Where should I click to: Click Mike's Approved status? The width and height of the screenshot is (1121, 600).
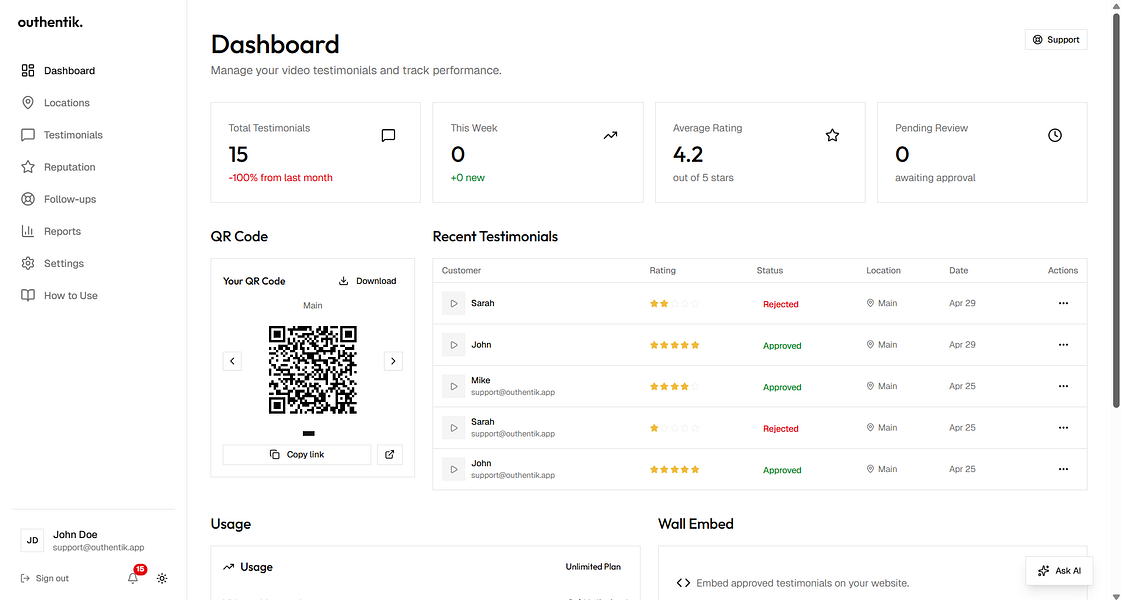[x=782, y=387]
